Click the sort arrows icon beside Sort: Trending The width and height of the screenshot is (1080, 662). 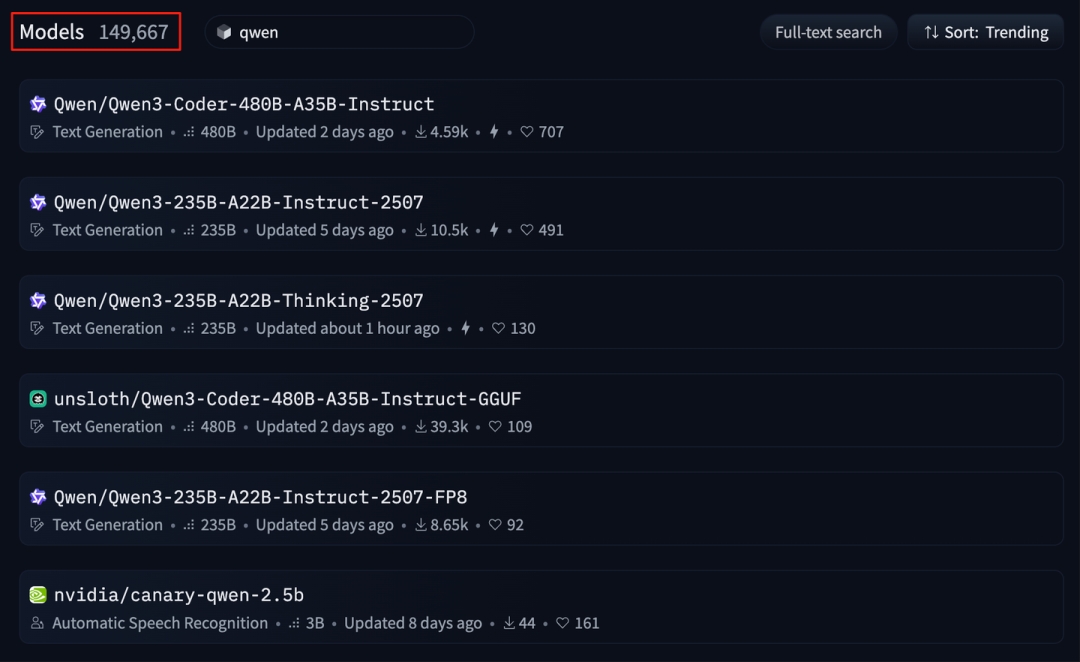931,32
